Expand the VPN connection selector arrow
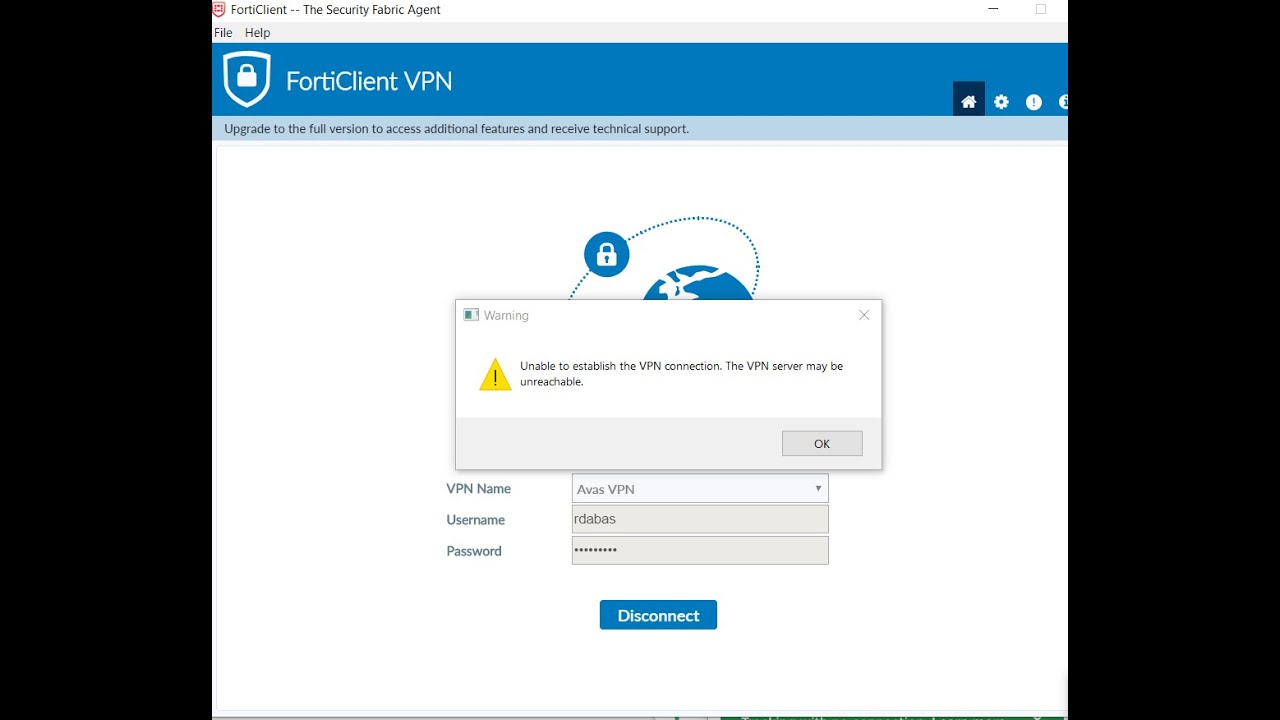Image resolution: width=1280 pixels, height=720 pixels. (817, 488)
